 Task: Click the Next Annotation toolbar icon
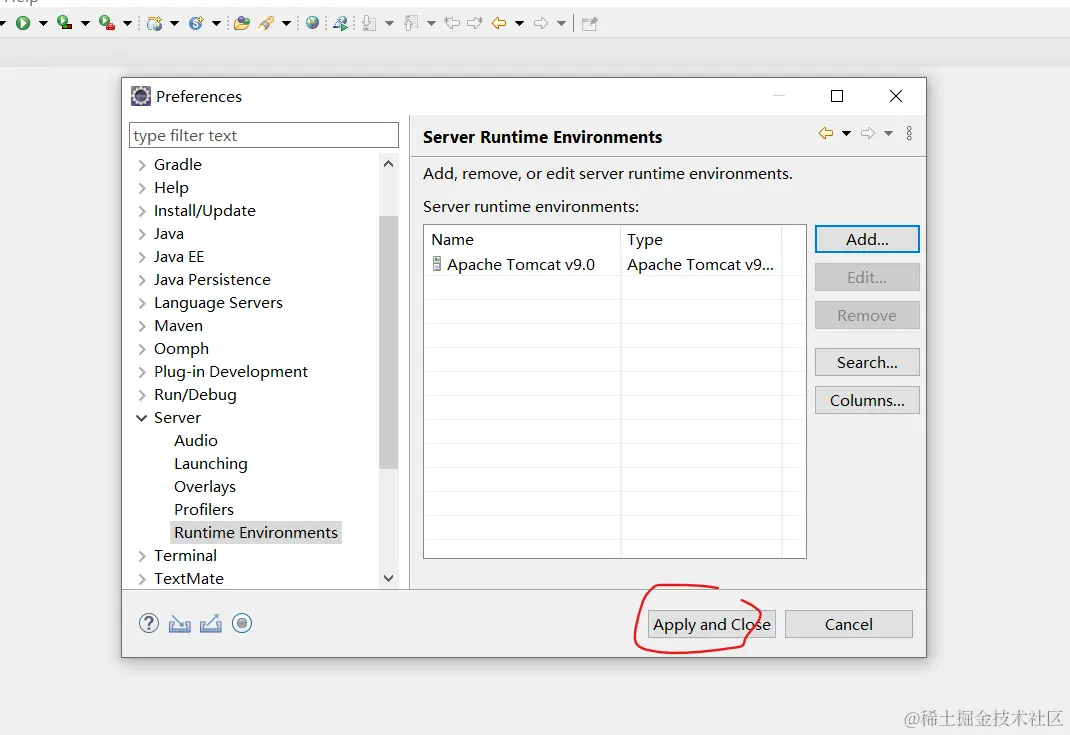369,23
